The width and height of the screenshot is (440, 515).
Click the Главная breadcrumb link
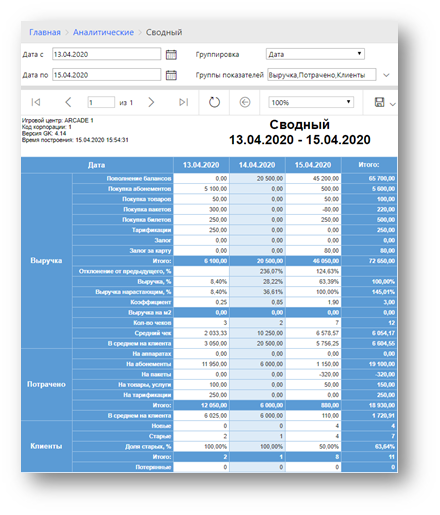pyautogui.click(x=45, y=32)
